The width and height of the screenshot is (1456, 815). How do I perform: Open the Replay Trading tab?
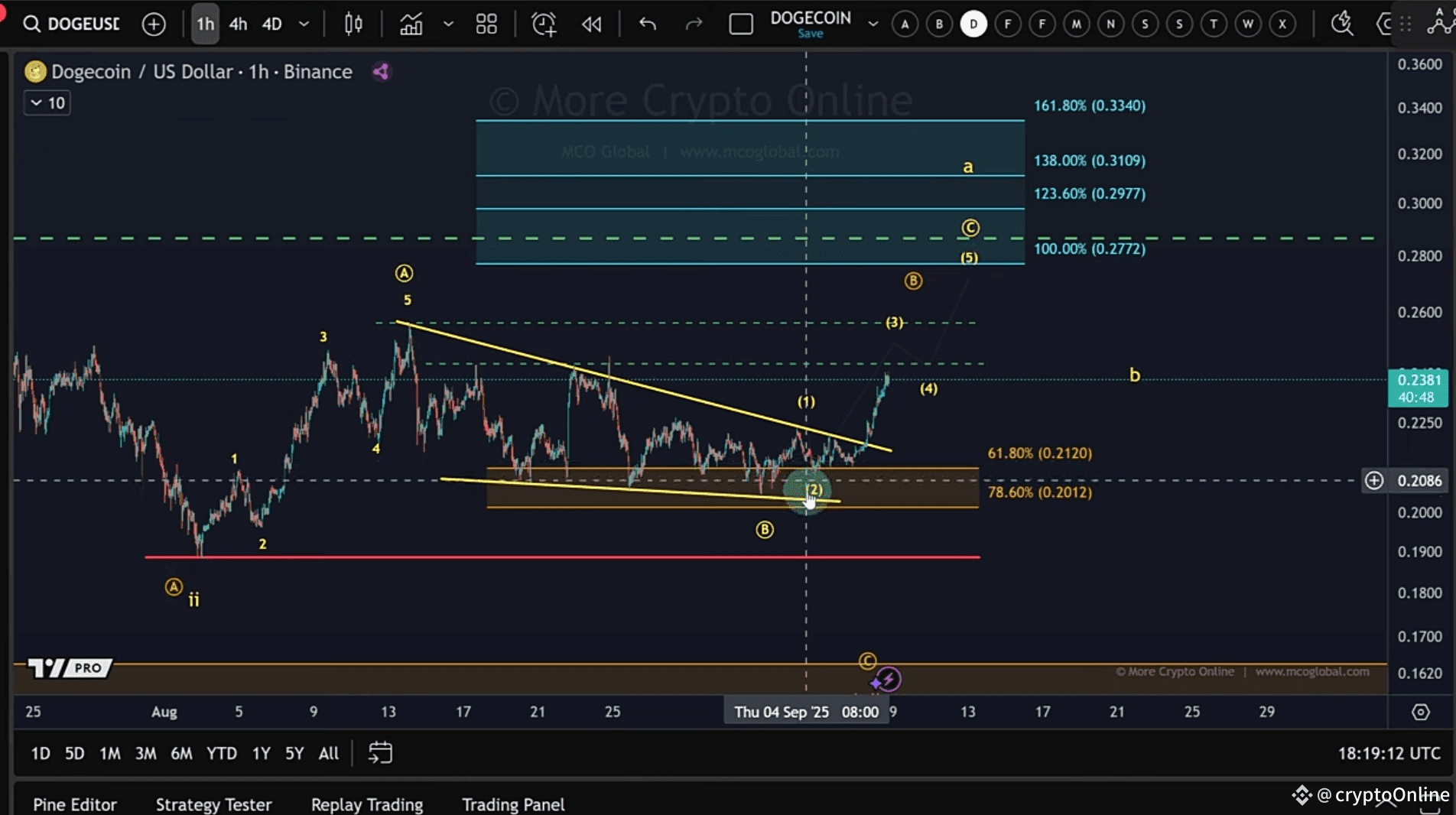tap(367, 804)
